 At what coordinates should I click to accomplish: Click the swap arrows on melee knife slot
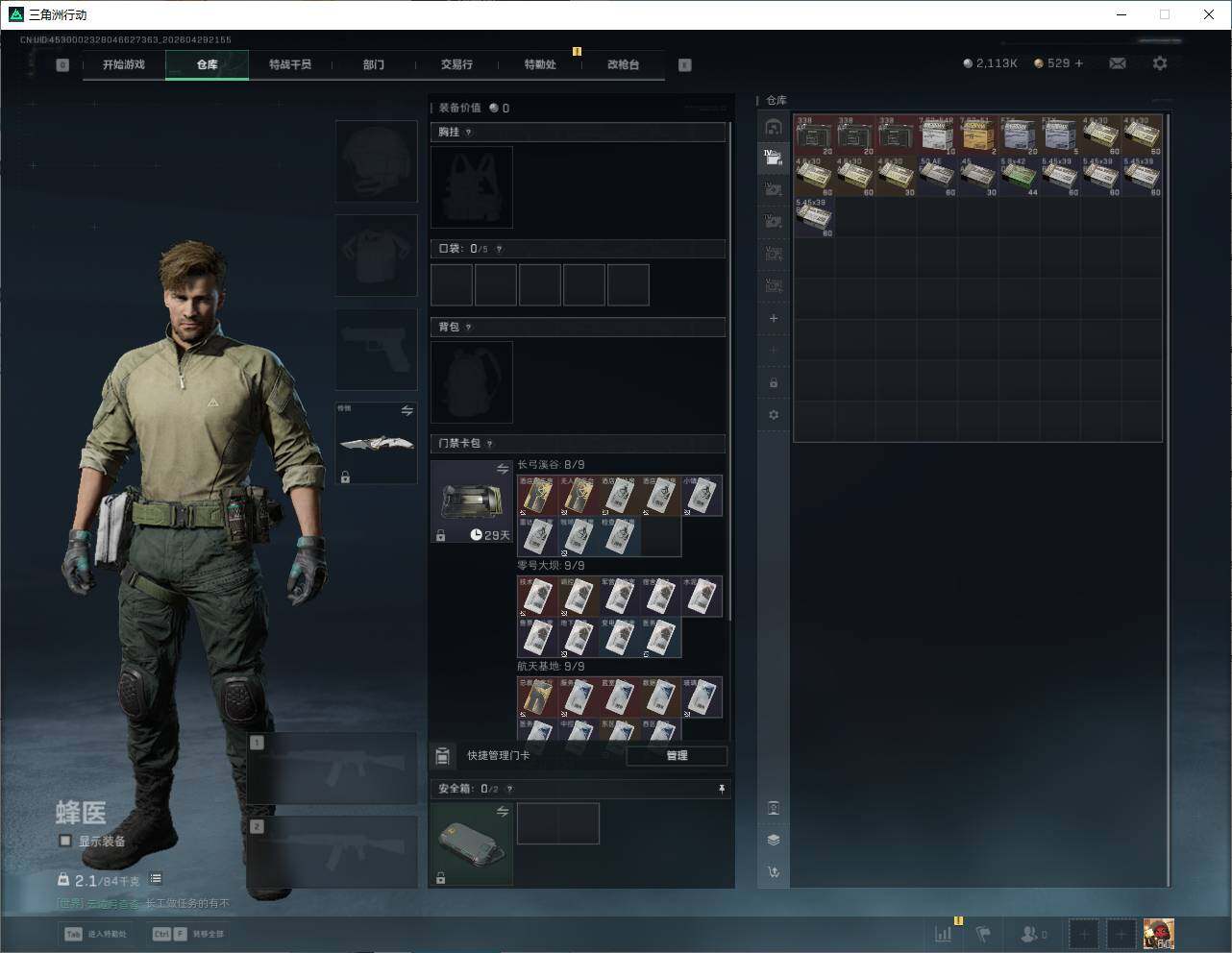[x=407, y=410]
